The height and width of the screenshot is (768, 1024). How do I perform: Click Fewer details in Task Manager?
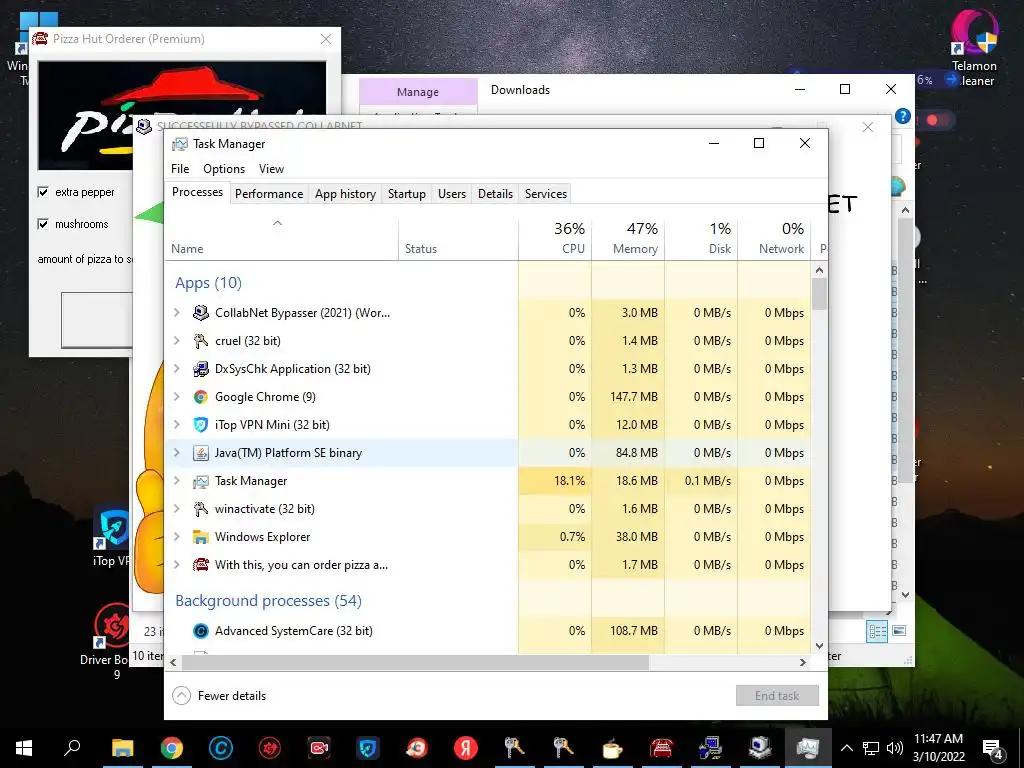[219, 696]
